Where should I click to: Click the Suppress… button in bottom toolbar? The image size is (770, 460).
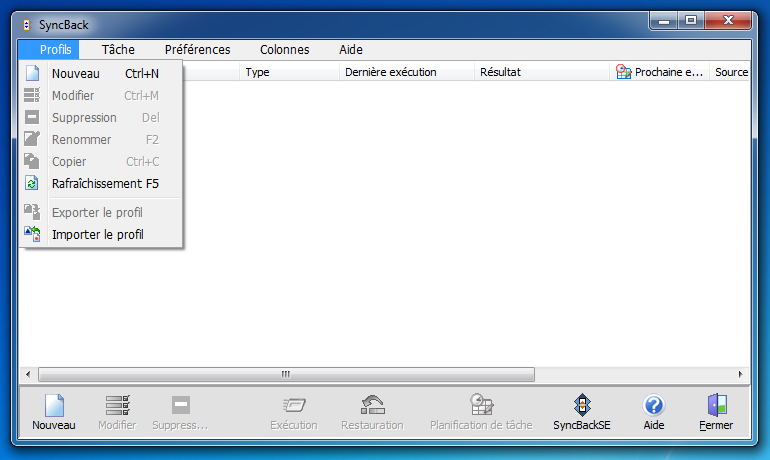(180, 412)
